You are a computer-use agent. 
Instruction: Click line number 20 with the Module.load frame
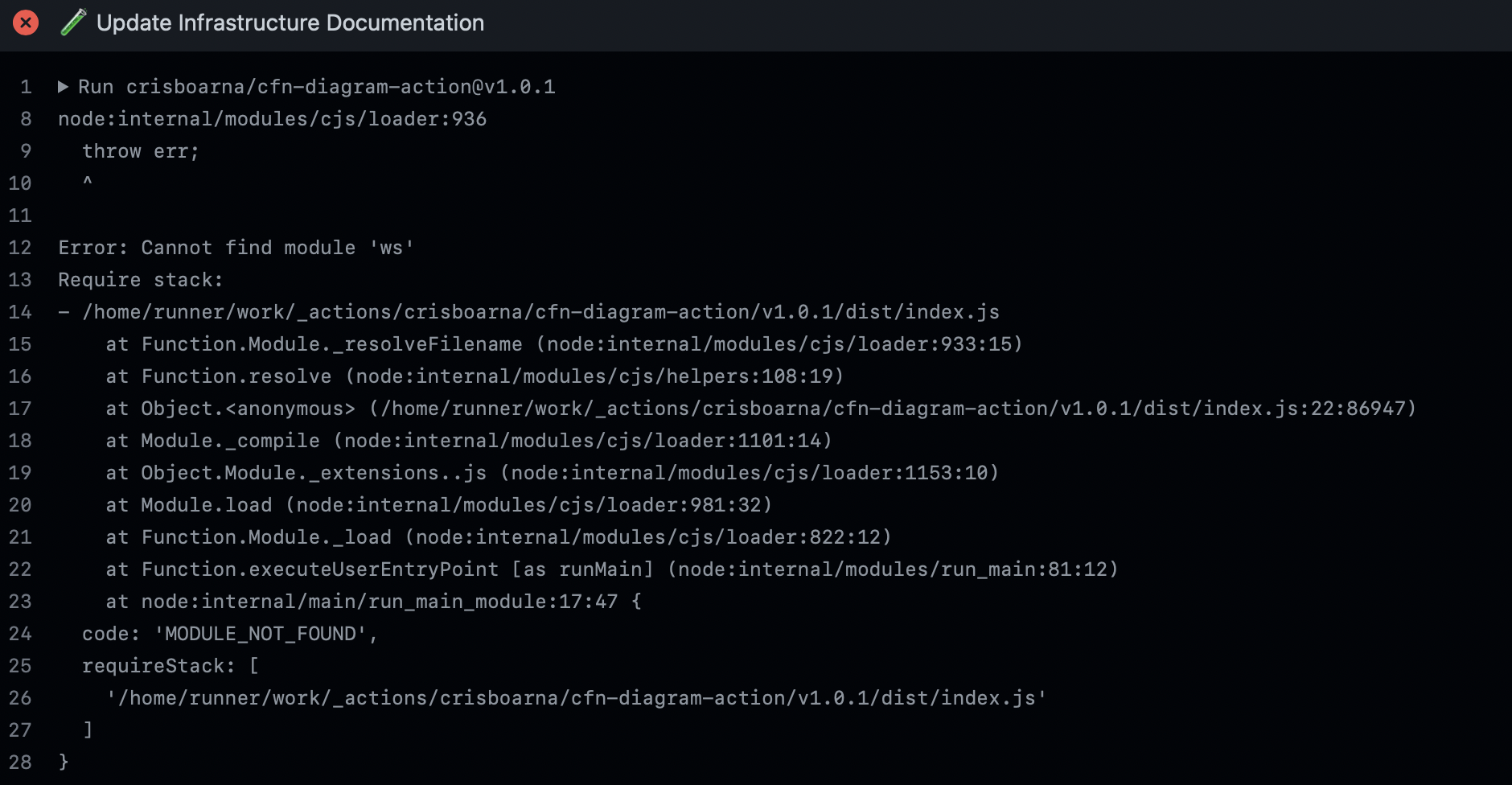click(x=20, y=505)
